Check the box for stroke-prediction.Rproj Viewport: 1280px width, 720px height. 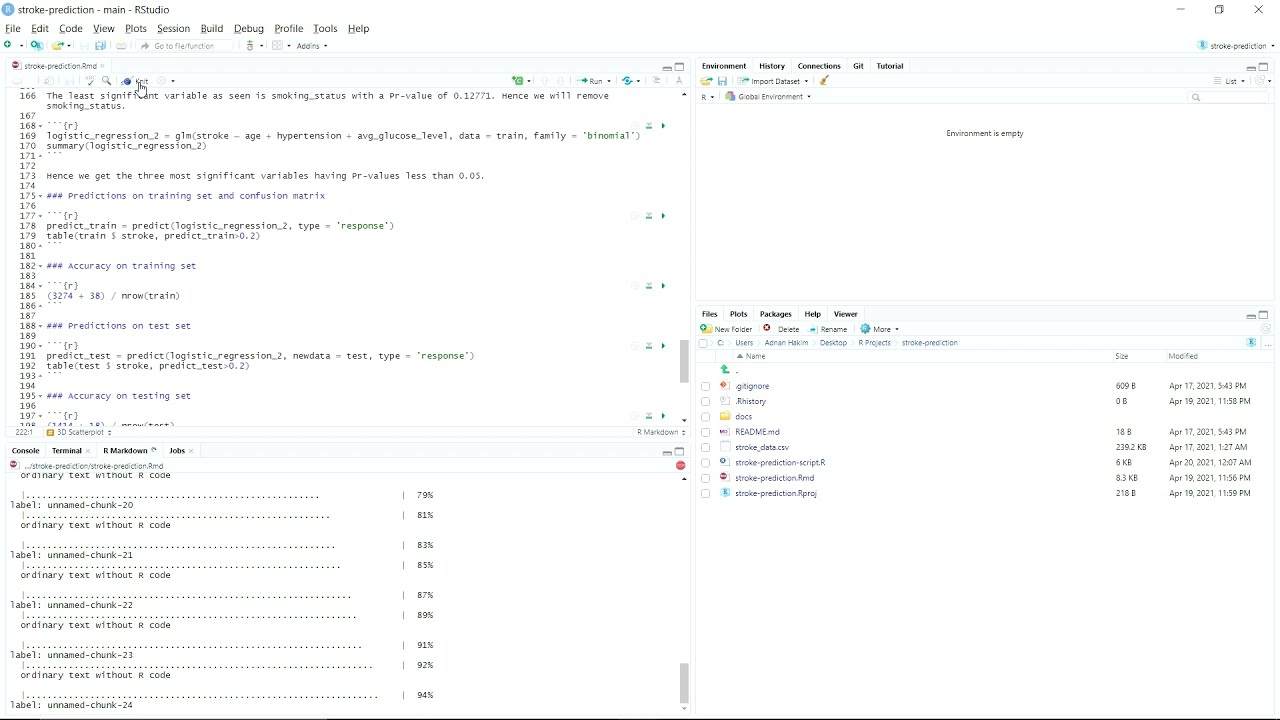click(x=706, y=494)
